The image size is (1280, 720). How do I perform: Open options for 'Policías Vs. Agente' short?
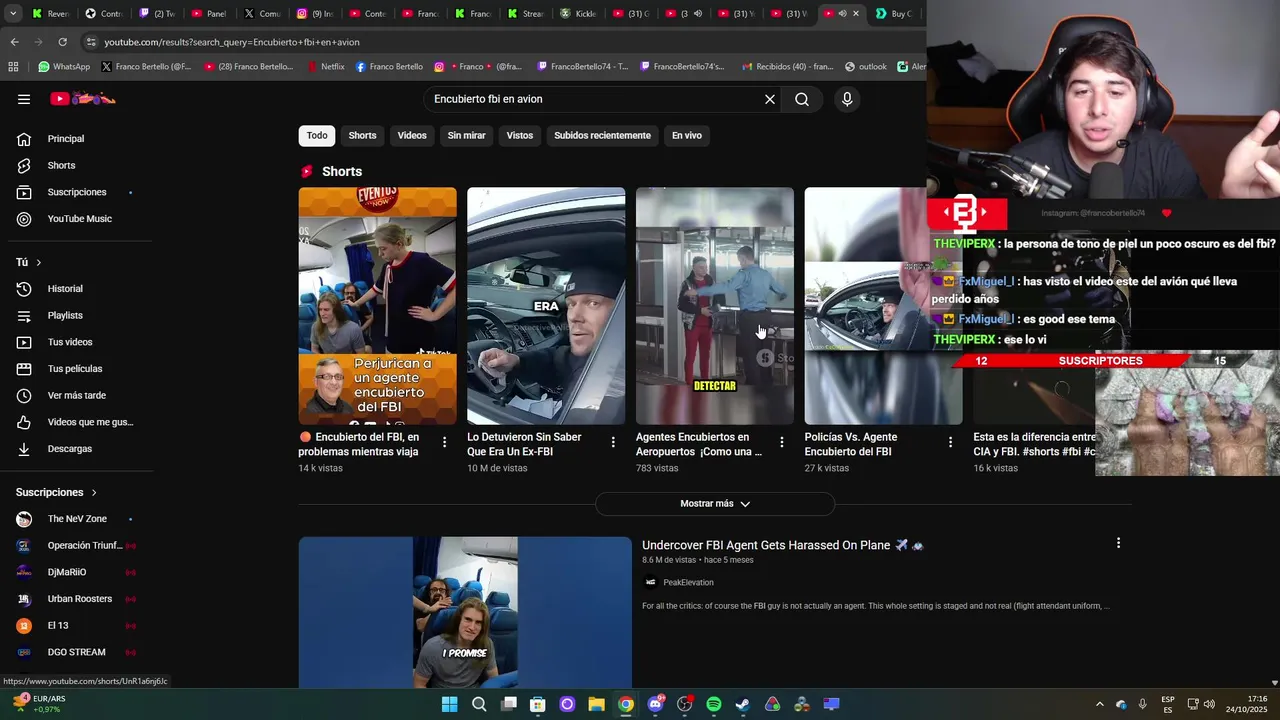point(951,442)
